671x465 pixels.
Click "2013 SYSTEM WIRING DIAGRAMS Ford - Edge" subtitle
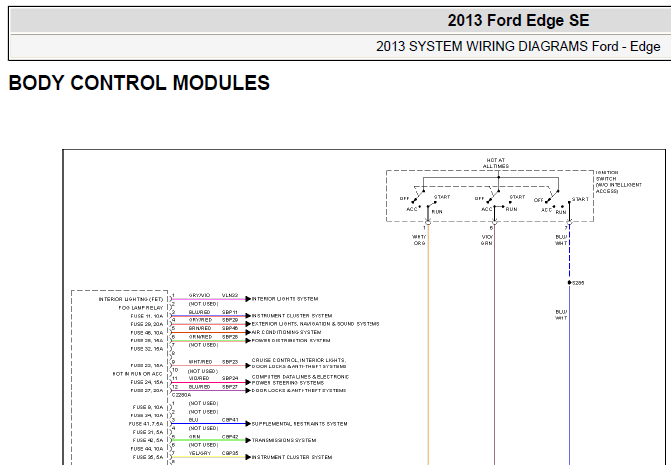[518, 46]
